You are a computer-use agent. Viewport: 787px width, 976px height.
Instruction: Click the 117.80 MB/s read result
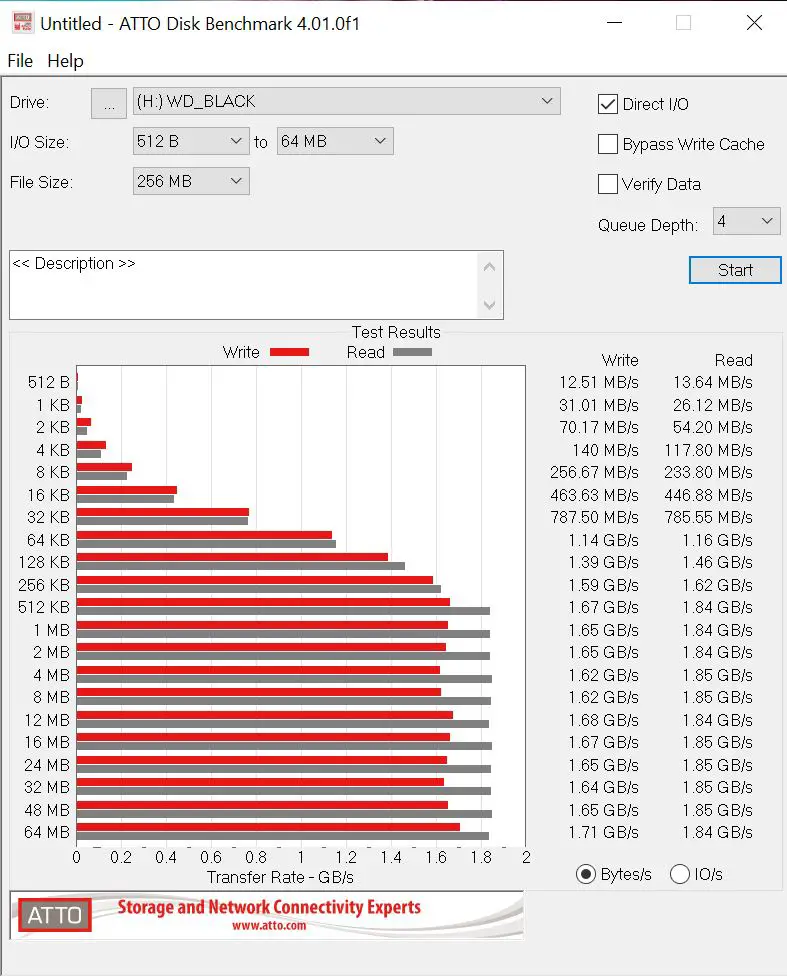coord(709,450)
